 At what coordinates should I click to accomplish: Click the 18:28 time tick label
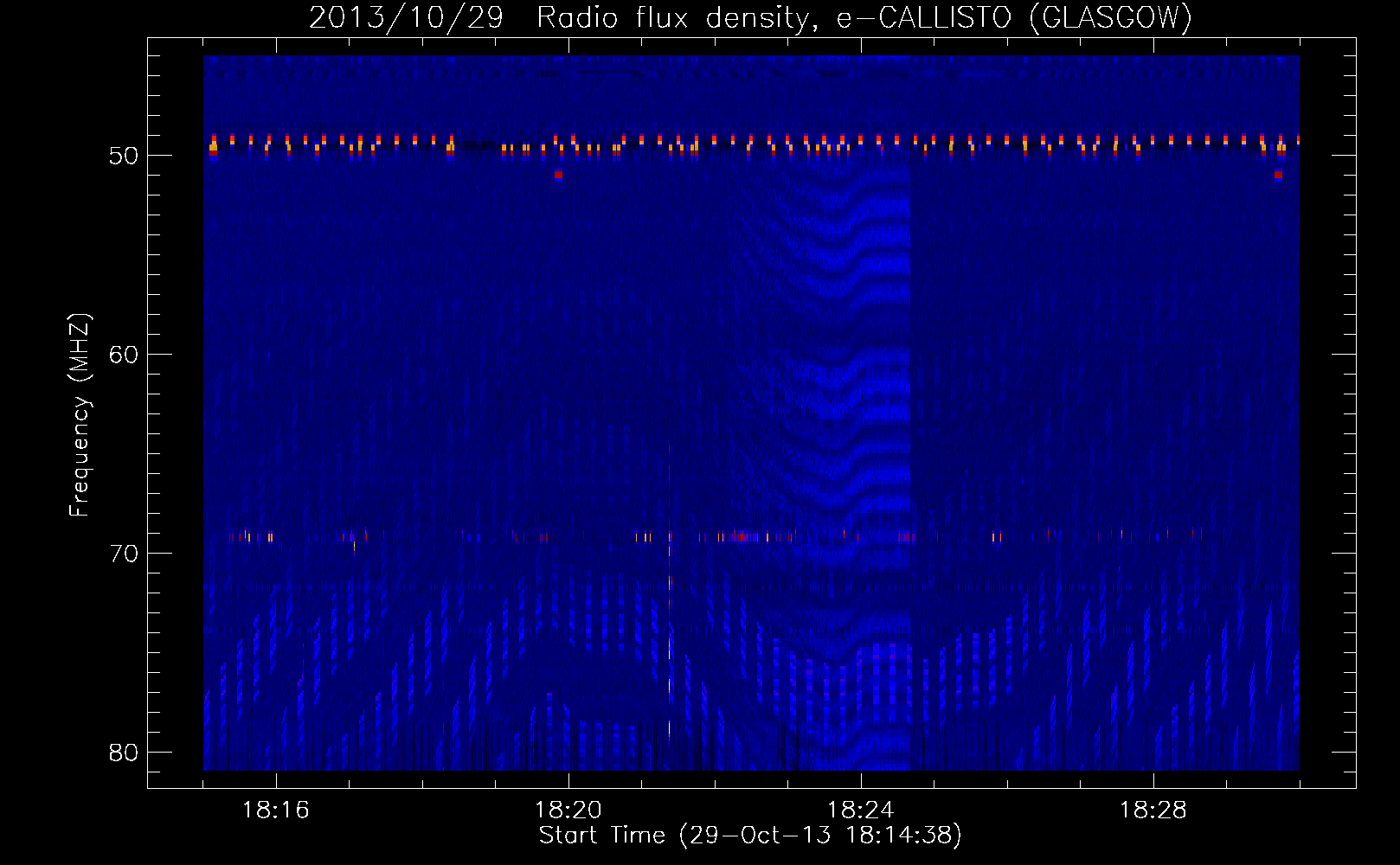coord(1153,811)
